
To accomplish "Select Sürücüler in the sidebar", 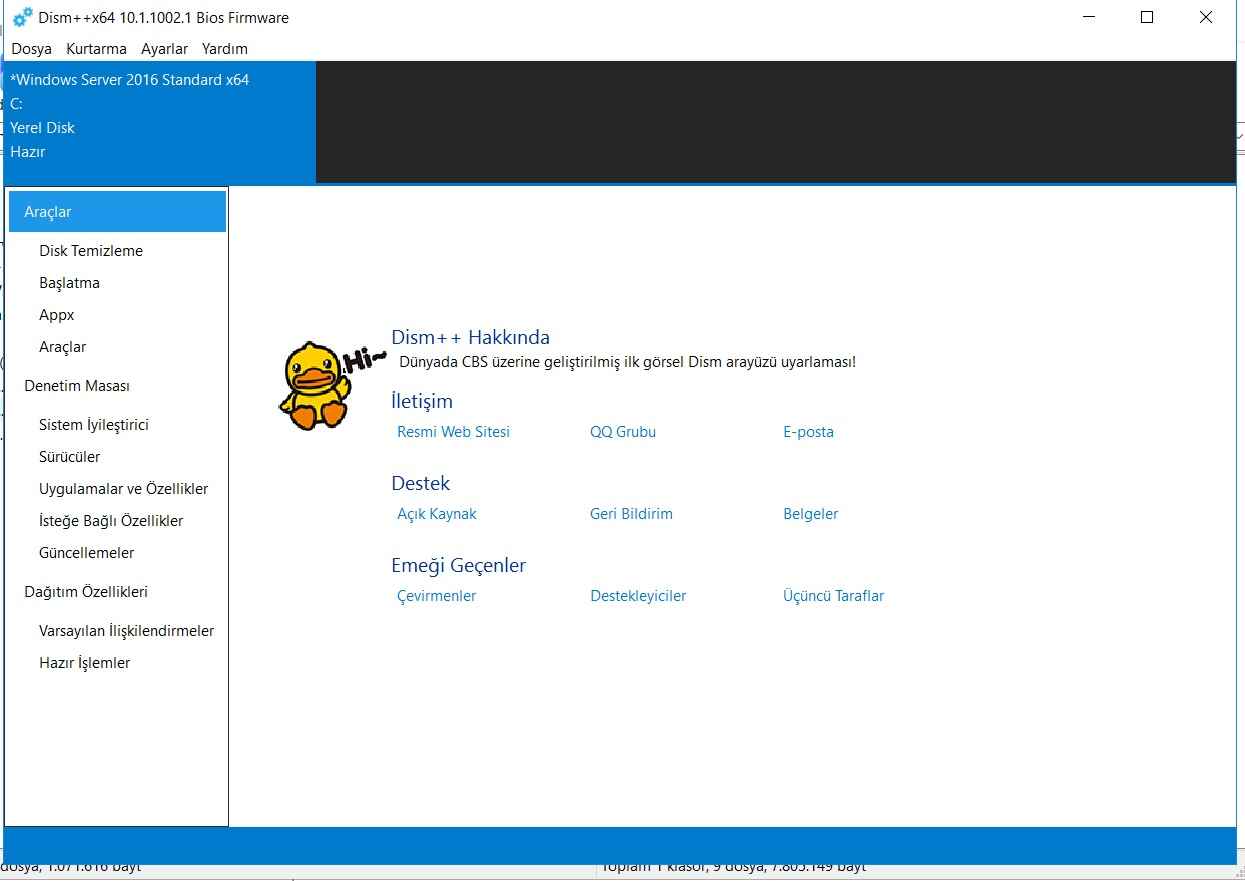I will [70, 457].
